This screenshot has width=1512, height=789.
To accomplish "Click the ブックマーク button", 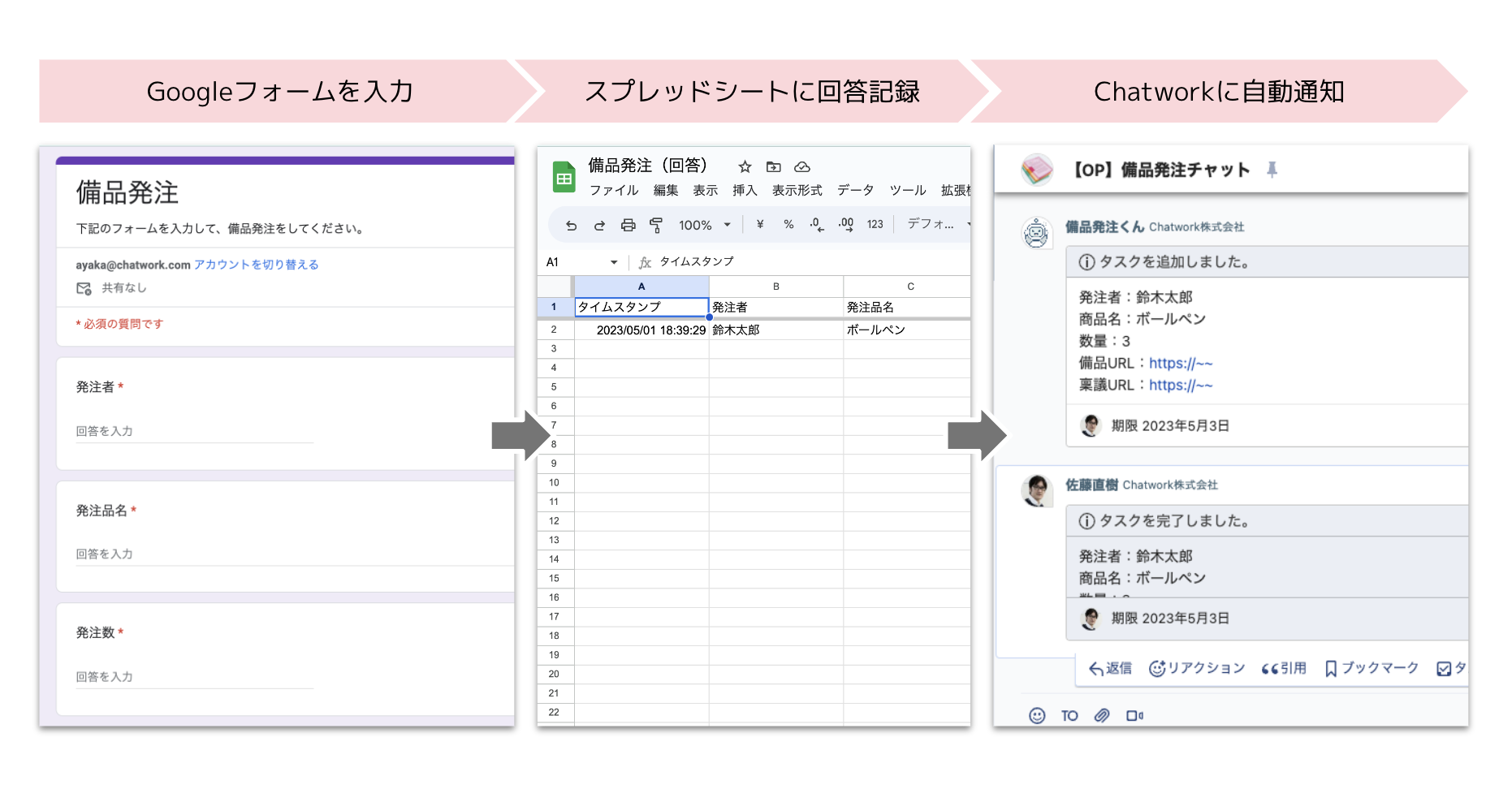I will [1372, 668].
